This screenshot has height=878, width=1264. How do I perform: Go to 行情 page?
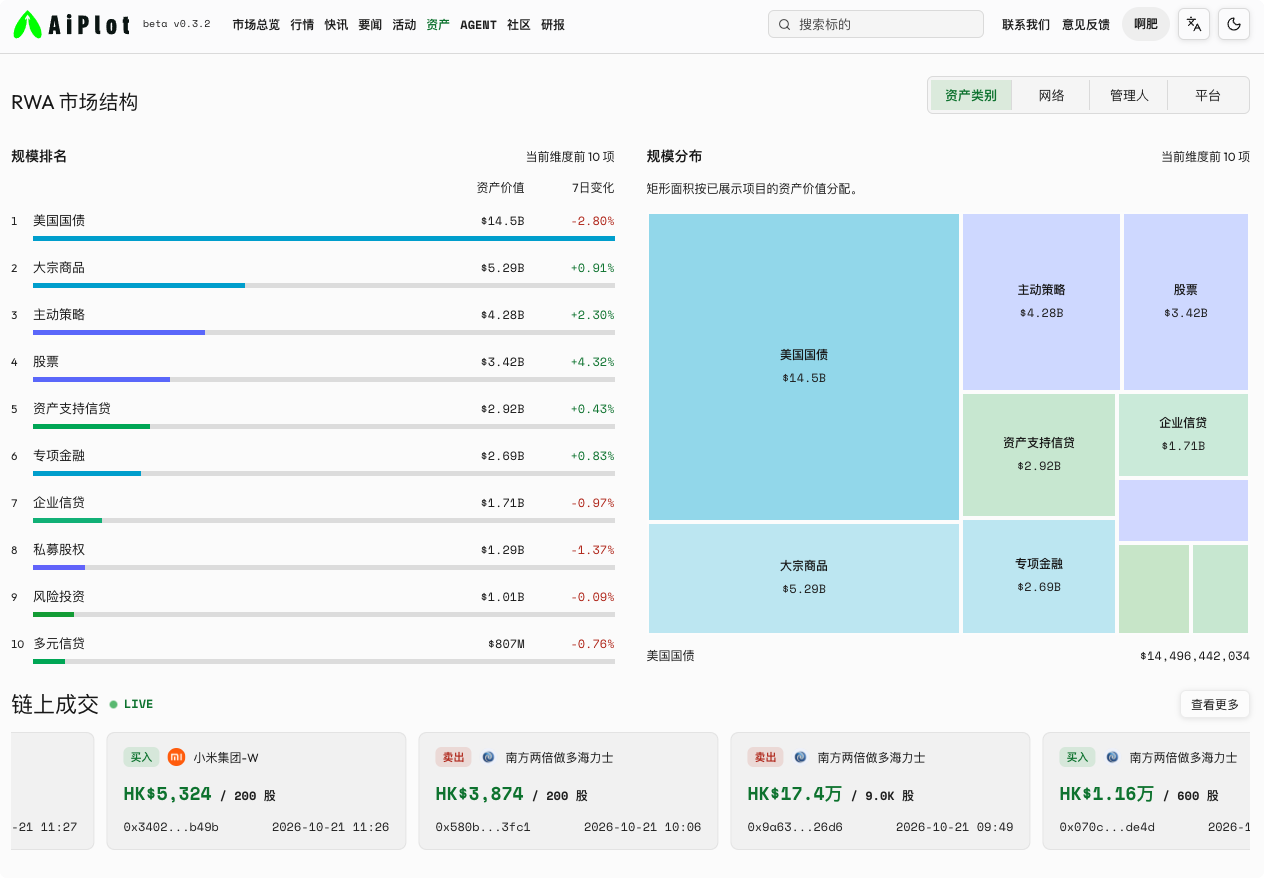(302, 24)
